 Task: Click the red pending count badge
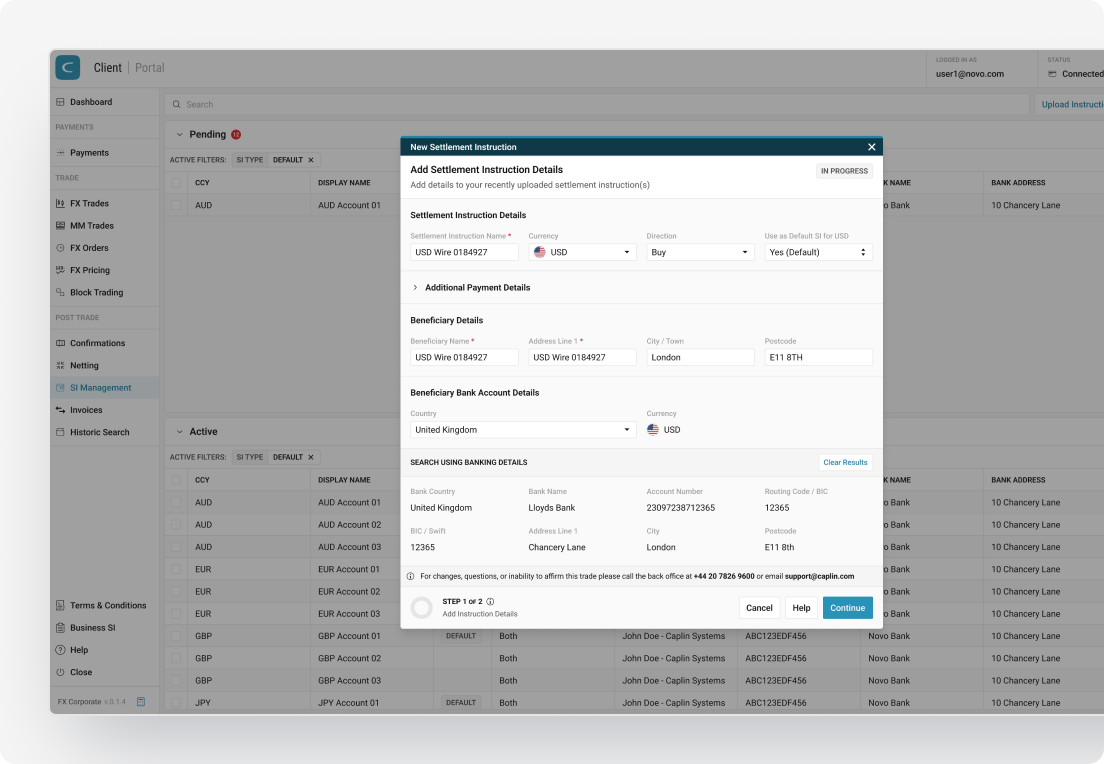click(x=237, y=134)
